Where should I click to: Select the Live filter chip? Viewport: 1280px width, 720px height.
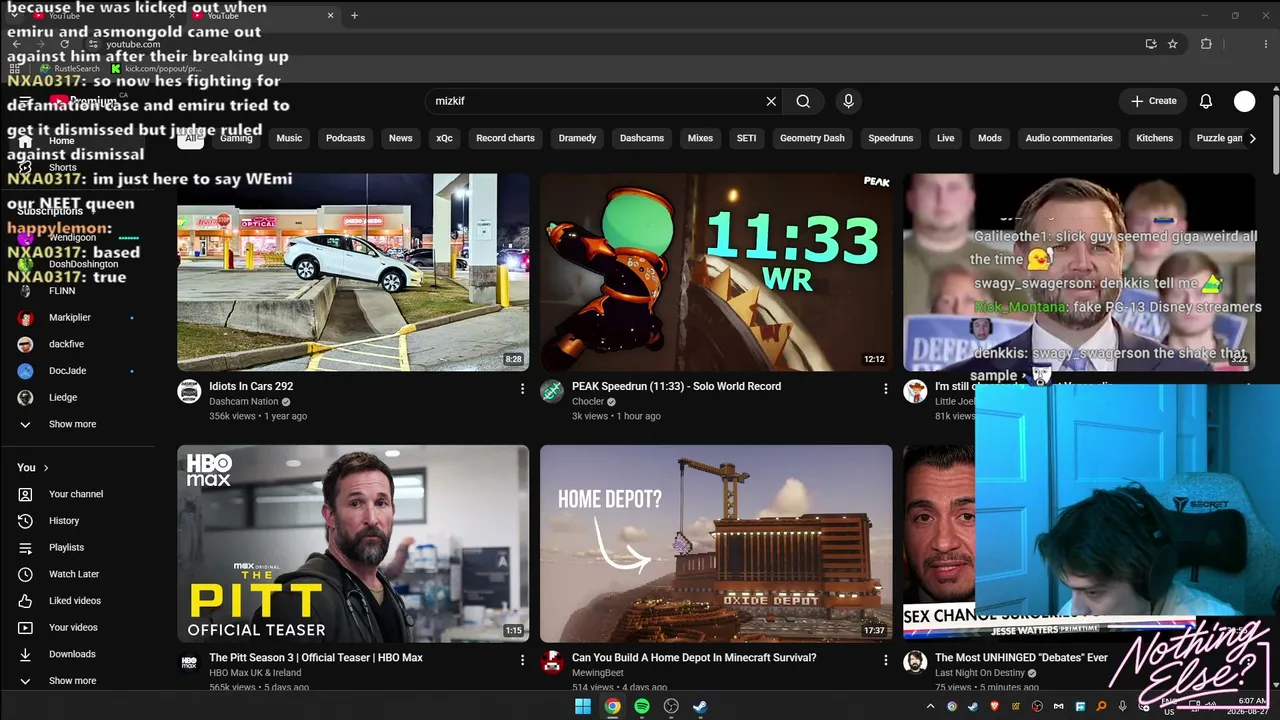pyautogui.click(x=945, y=138)
